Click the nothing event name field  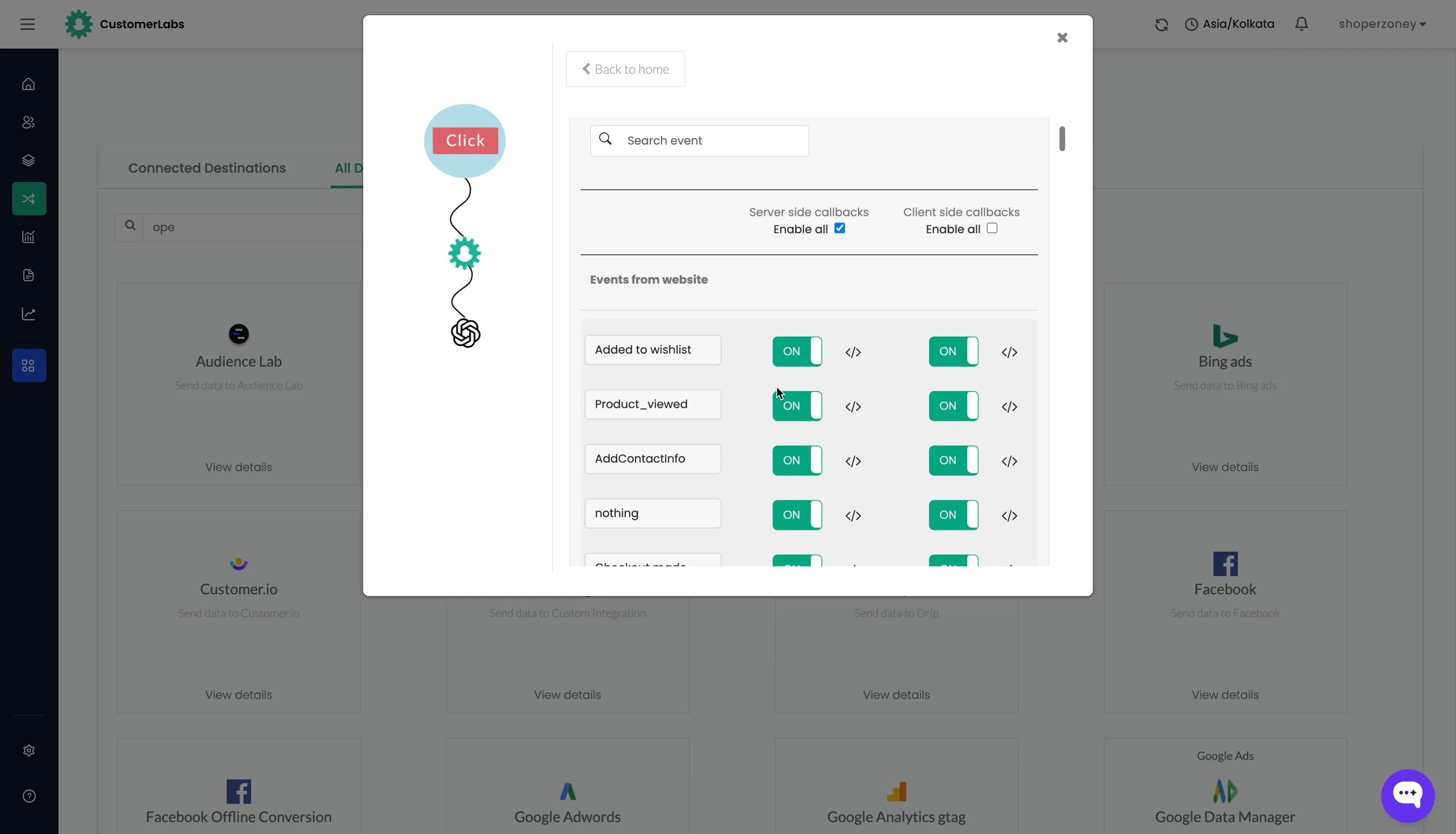(x=653, y=513)
